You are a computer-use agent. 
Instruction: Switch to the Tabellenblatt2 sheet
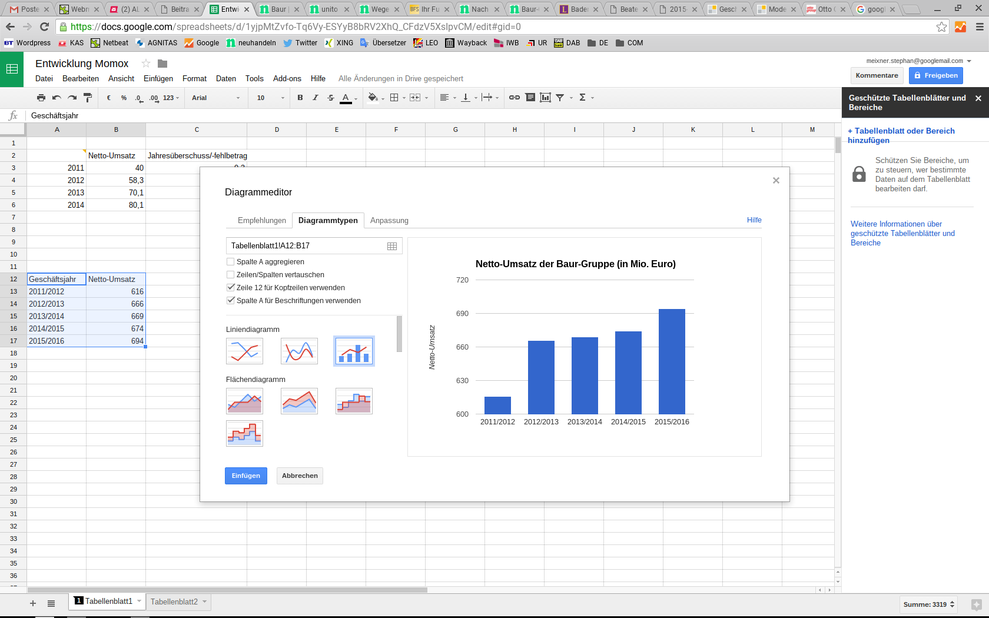(174, 602)
